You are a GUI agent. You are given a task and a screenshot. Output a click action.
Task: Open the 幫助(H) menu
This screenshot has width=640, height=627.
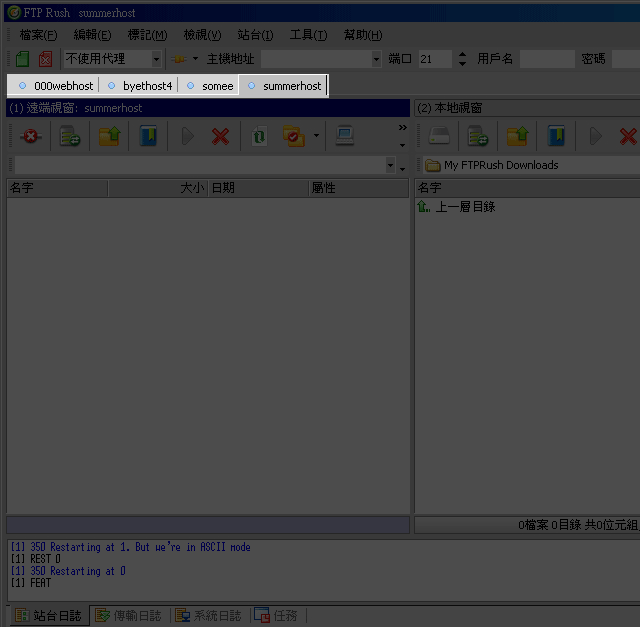[363, 35]
